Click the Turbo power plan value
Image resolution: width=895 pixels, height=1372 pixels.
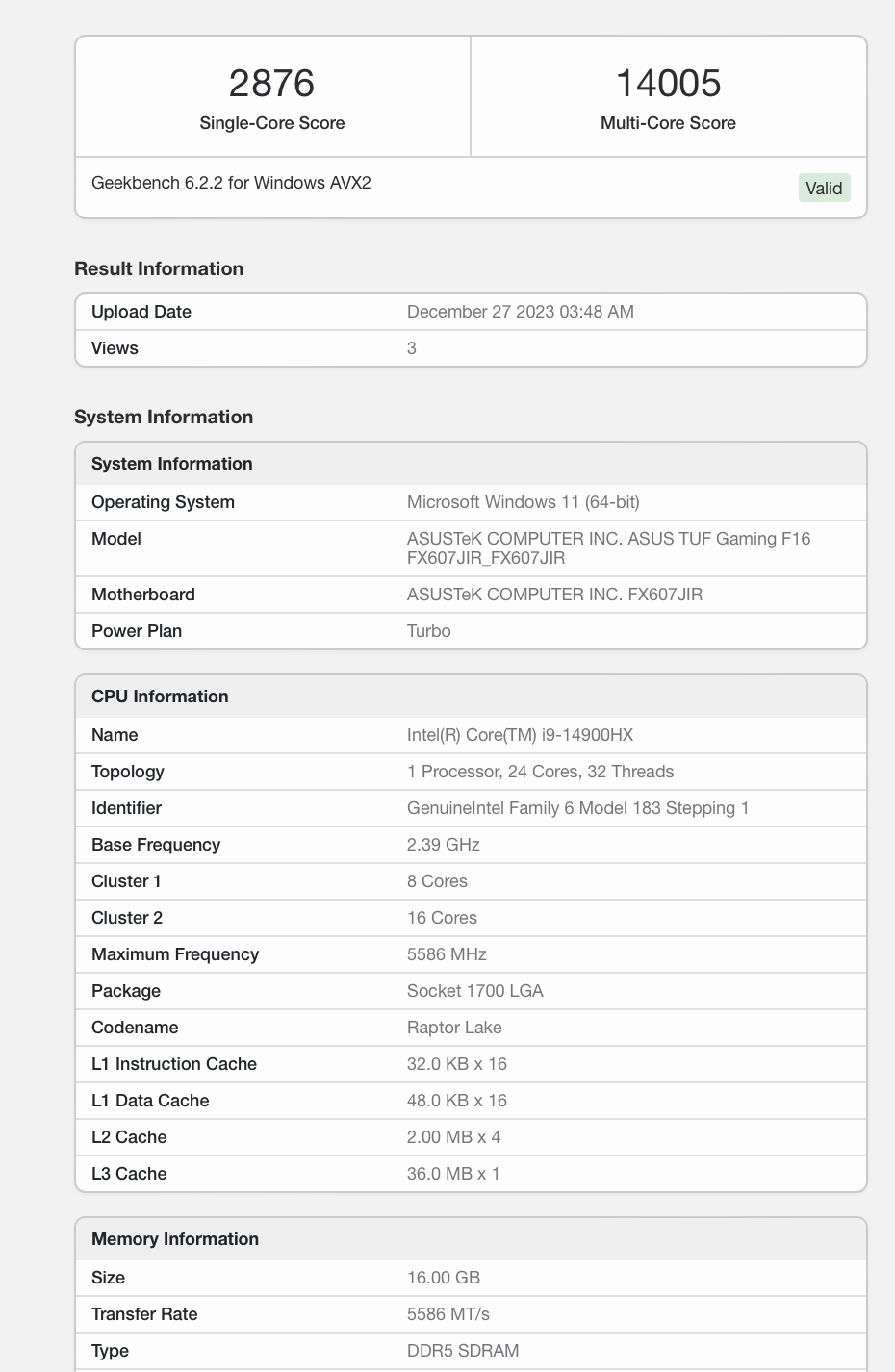(428, 631)
